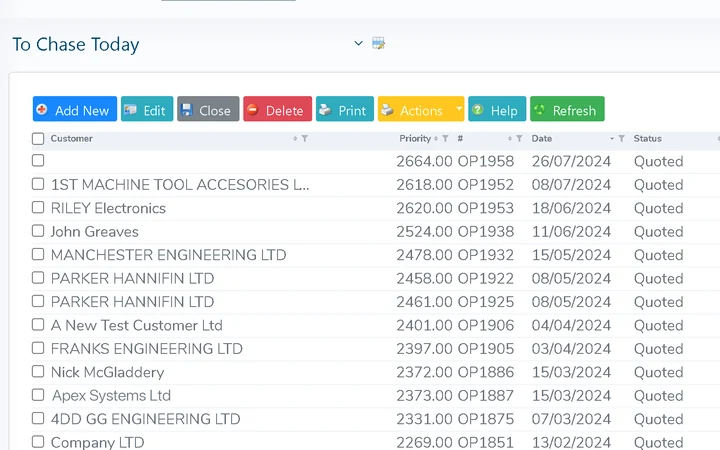Image resolution: width=720 pixels, height=450 pixels.
Task: Filter the # column
Action: click(x=519, y=138)
